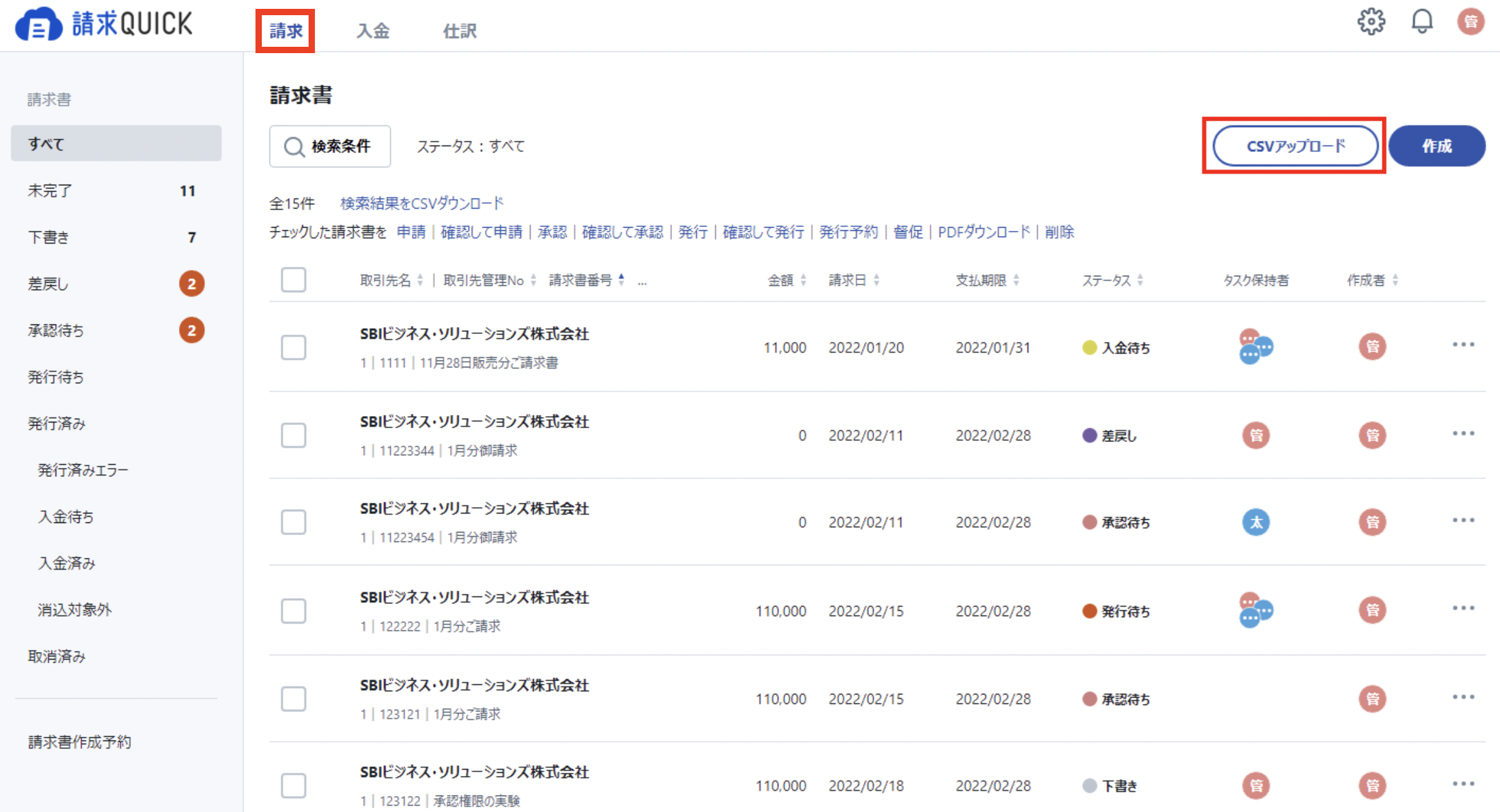Click the 発行予約 bulk action link
The height and width of the screenshot is (812, 1500).
[x=849, y=232]
